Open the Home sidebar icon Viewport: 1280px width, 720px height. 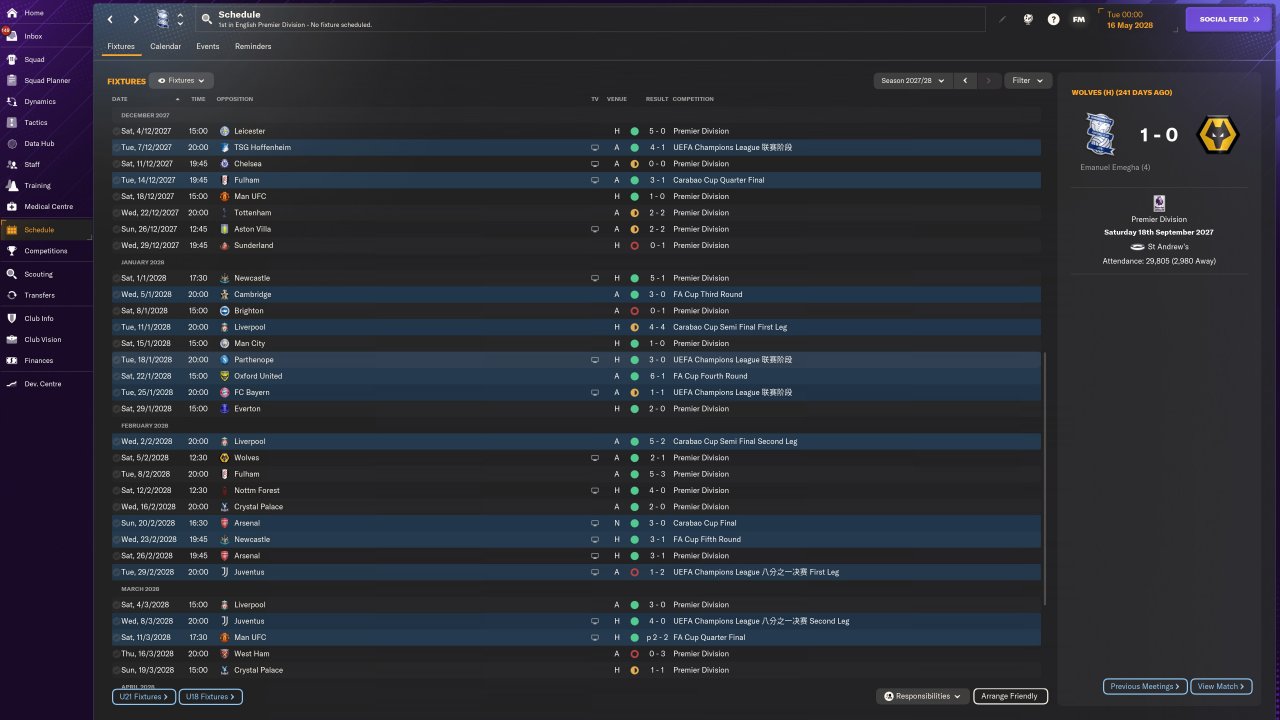tap(11, 13)
